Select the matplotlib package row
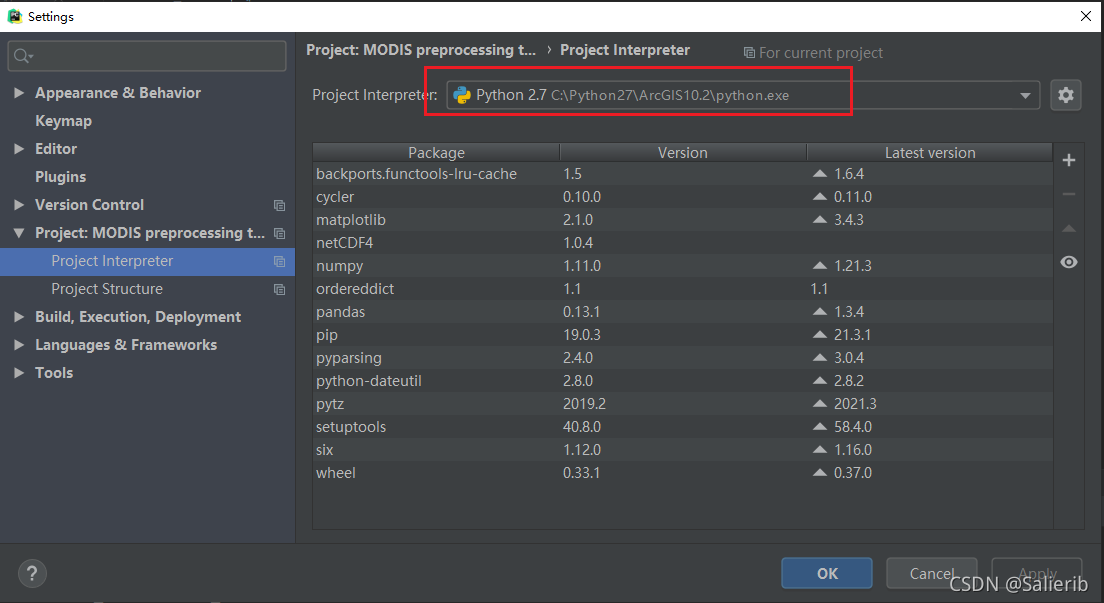 pyautogui.click(x=683, y=220)
